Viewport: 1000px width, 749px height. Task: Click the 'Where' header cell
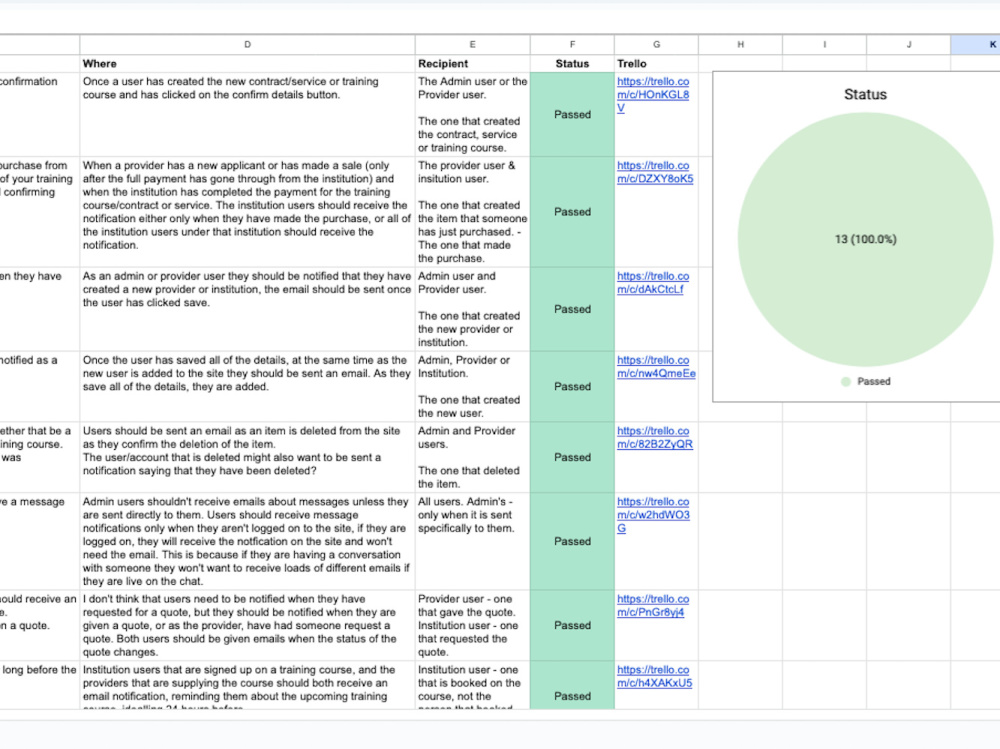coord(247,64)
